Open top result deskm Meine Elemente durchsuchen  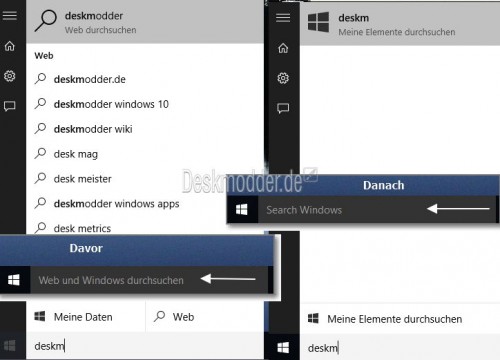400,24
